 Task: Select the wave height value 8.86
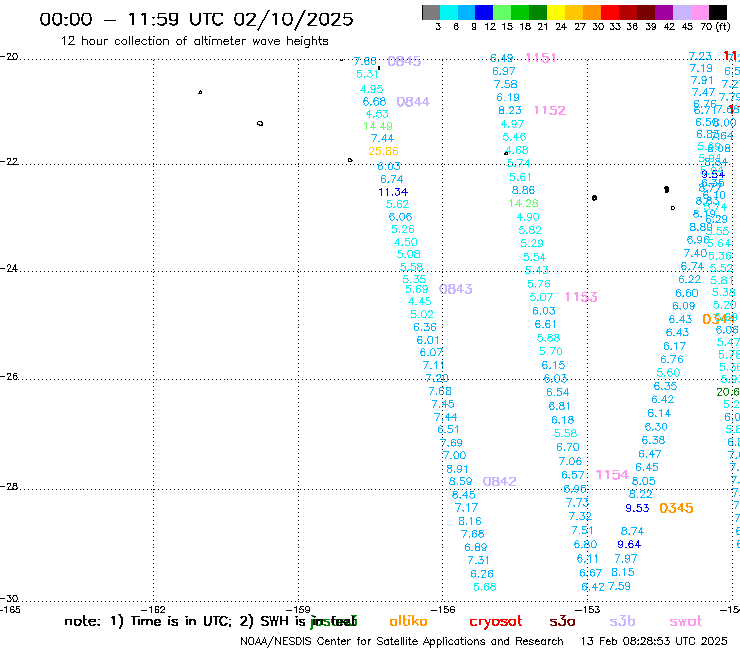[x=523, y=190]
